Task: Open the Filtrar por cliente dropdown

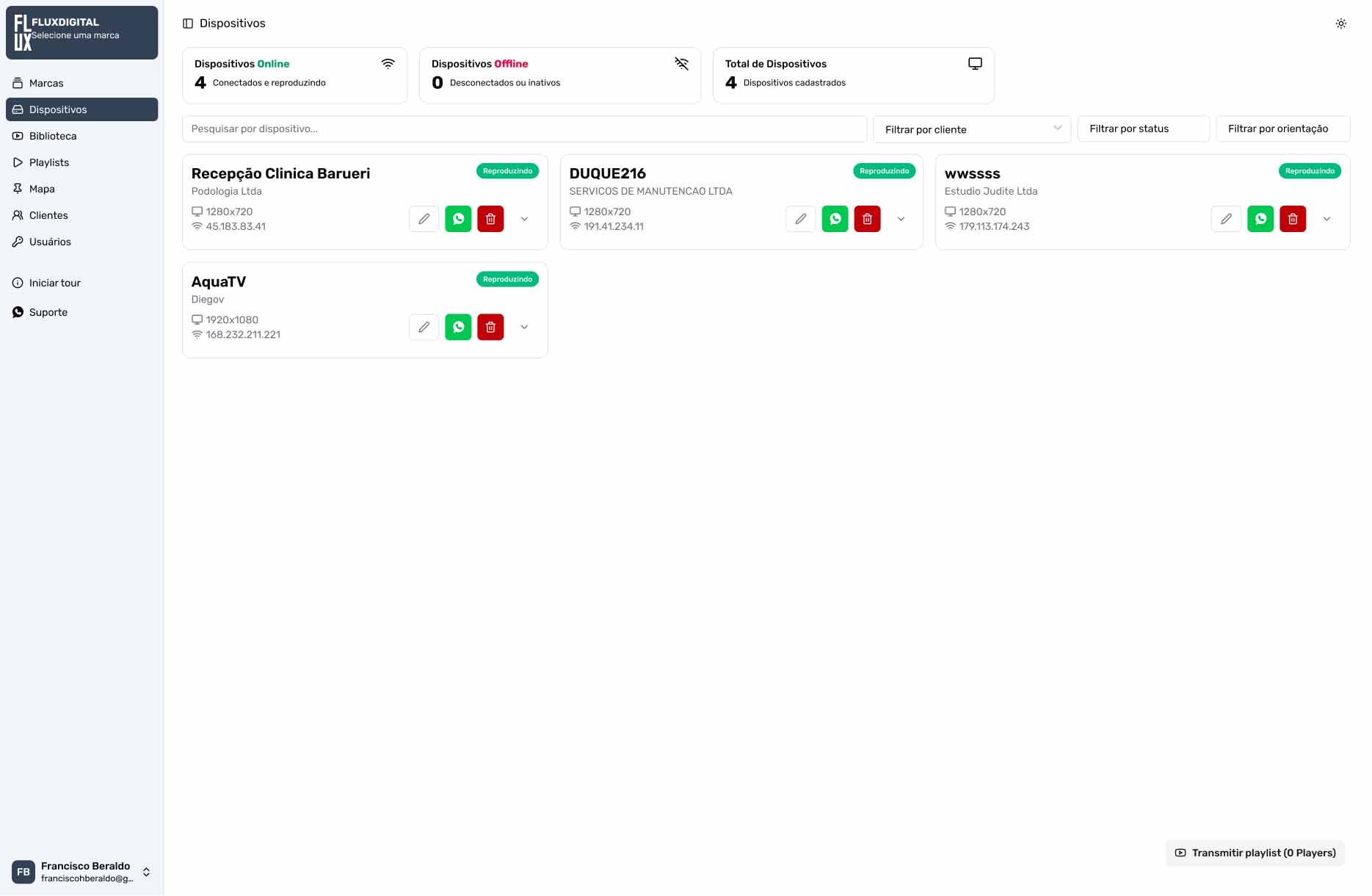Action: tap(971, 129)
